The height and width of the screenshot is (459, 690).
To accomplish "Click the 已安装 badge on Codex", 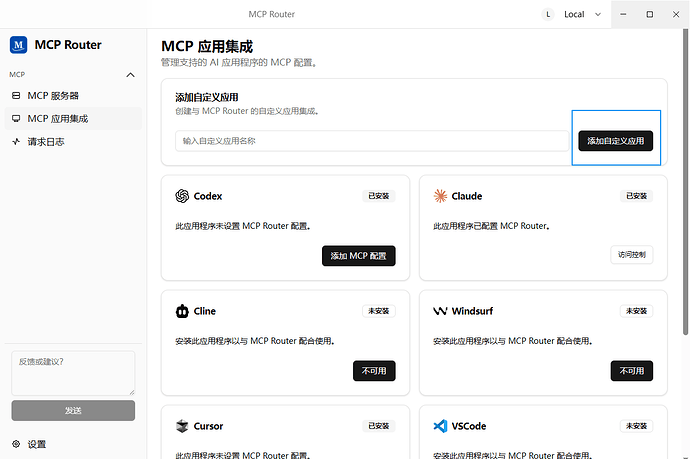I will pyautogui.click(x=378, y=196).
